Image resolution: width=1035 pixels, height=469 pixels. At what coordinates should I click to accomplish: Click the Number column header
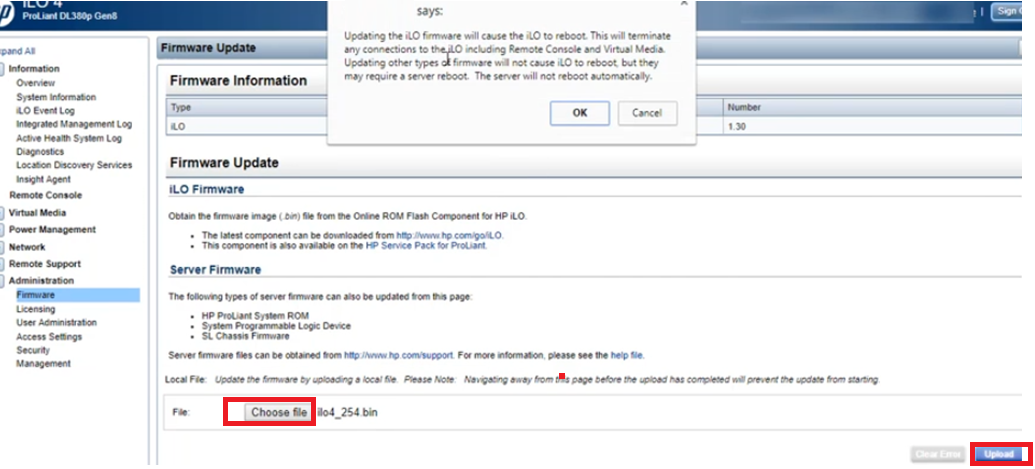(x=744, y=107)
